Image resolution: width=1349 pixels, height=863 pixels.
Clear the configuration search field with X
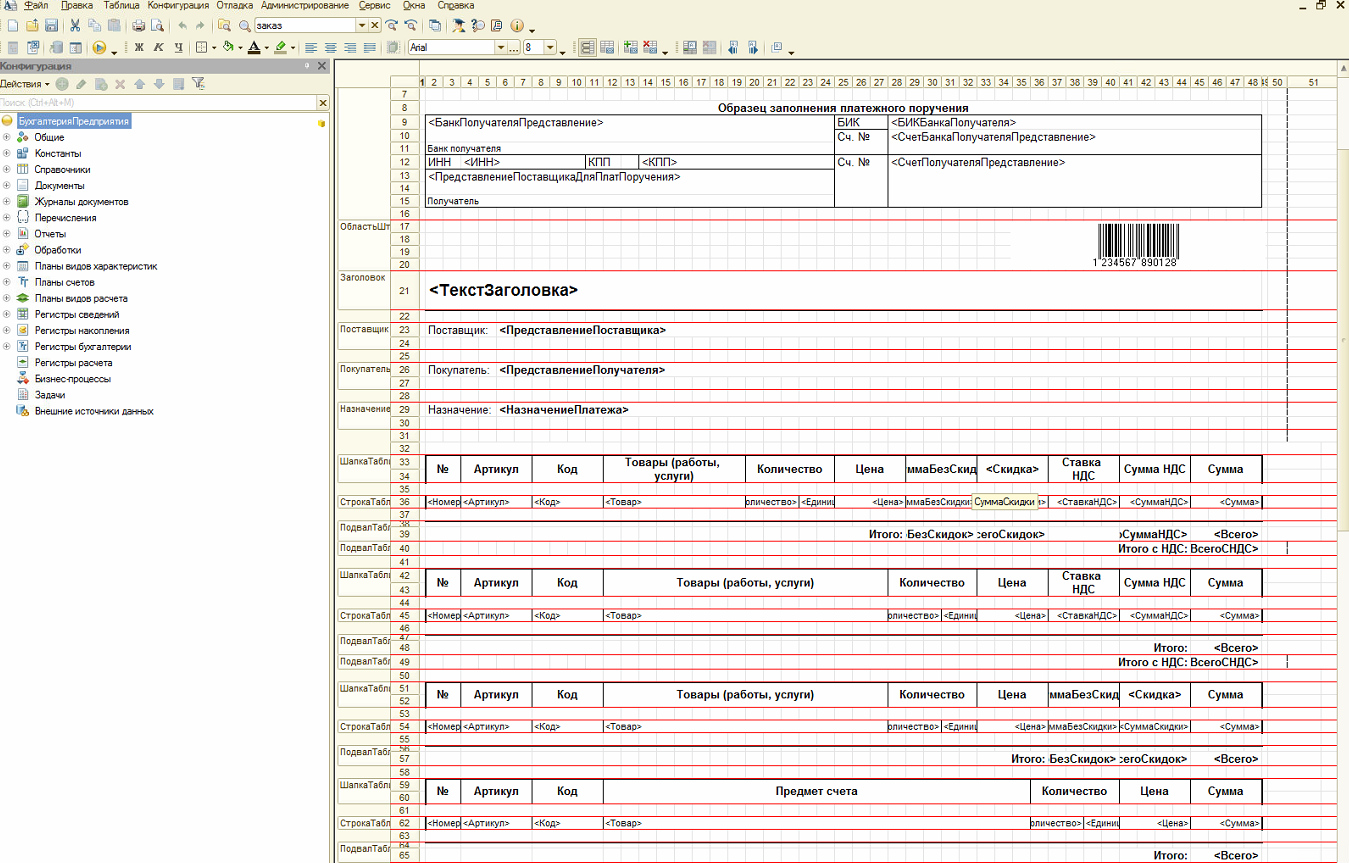click(323, 103)
